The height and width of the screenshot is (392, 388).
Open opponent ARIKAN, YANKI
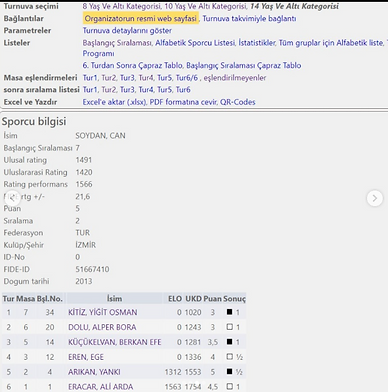[94, 372]
